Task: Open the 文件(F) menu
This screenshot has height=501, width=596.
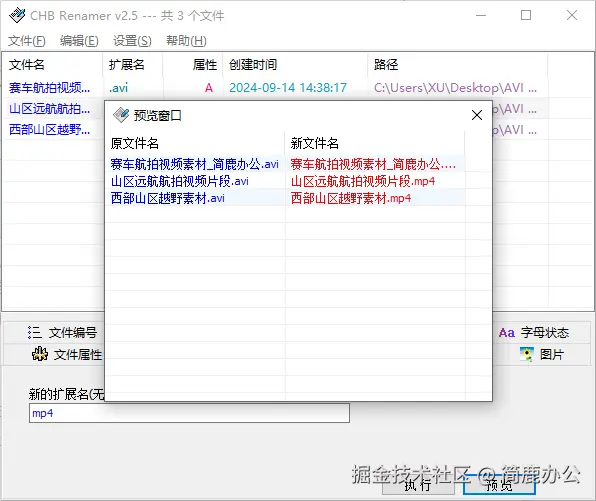Action: [27, 40]
